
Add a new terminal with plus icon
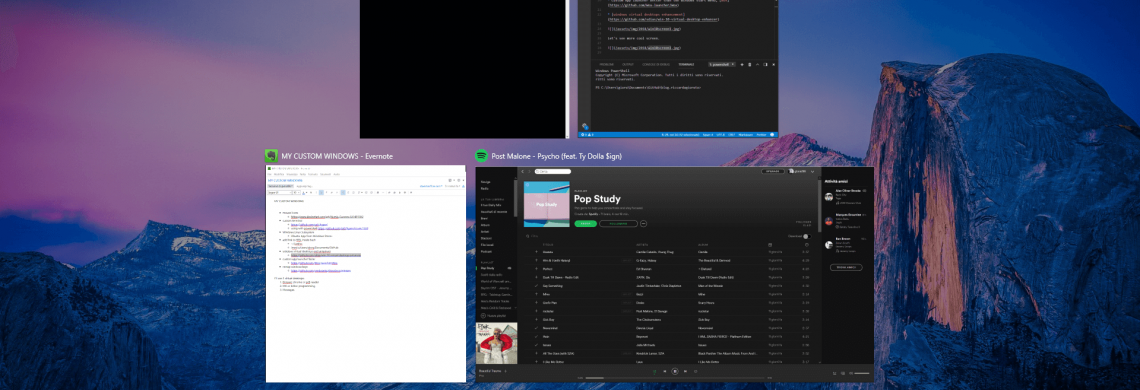point(742,65)
